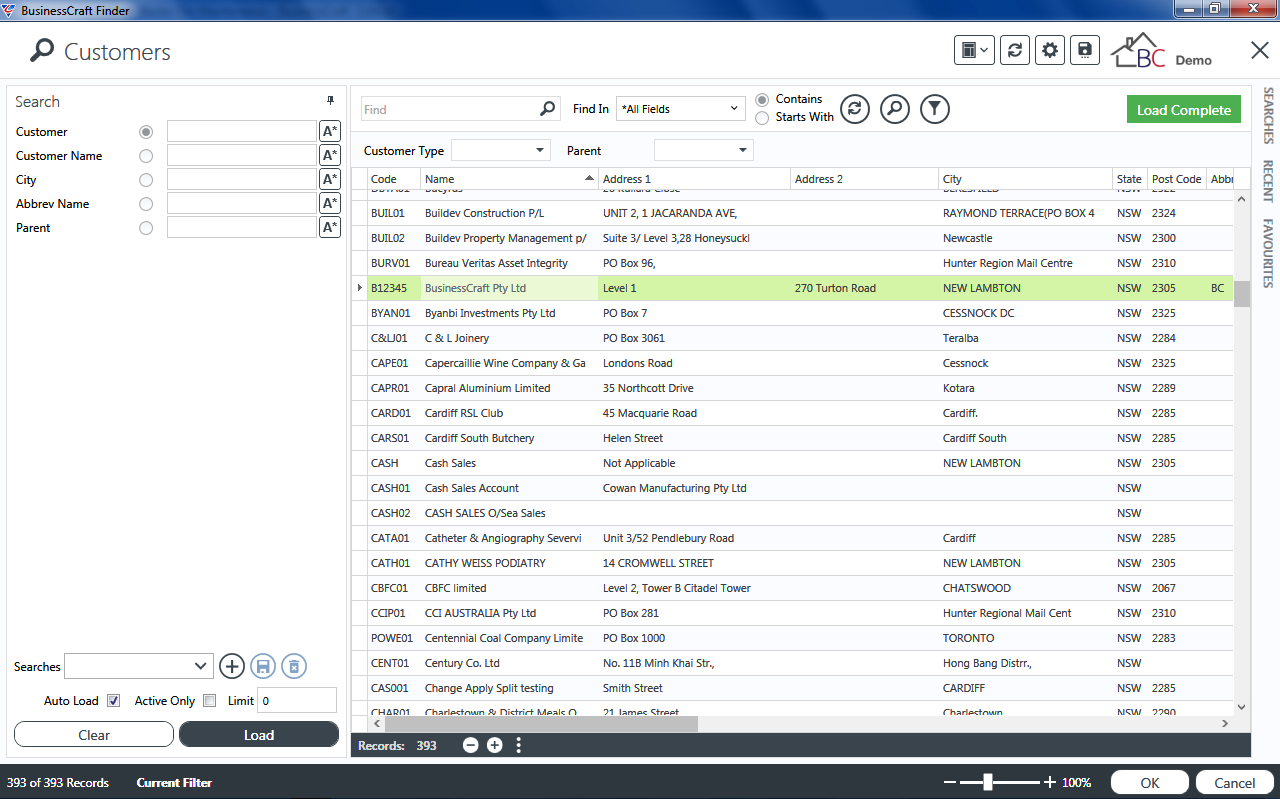
Task: Click the save disk icon in the top toolbar
Action: tap(1084, 50)
